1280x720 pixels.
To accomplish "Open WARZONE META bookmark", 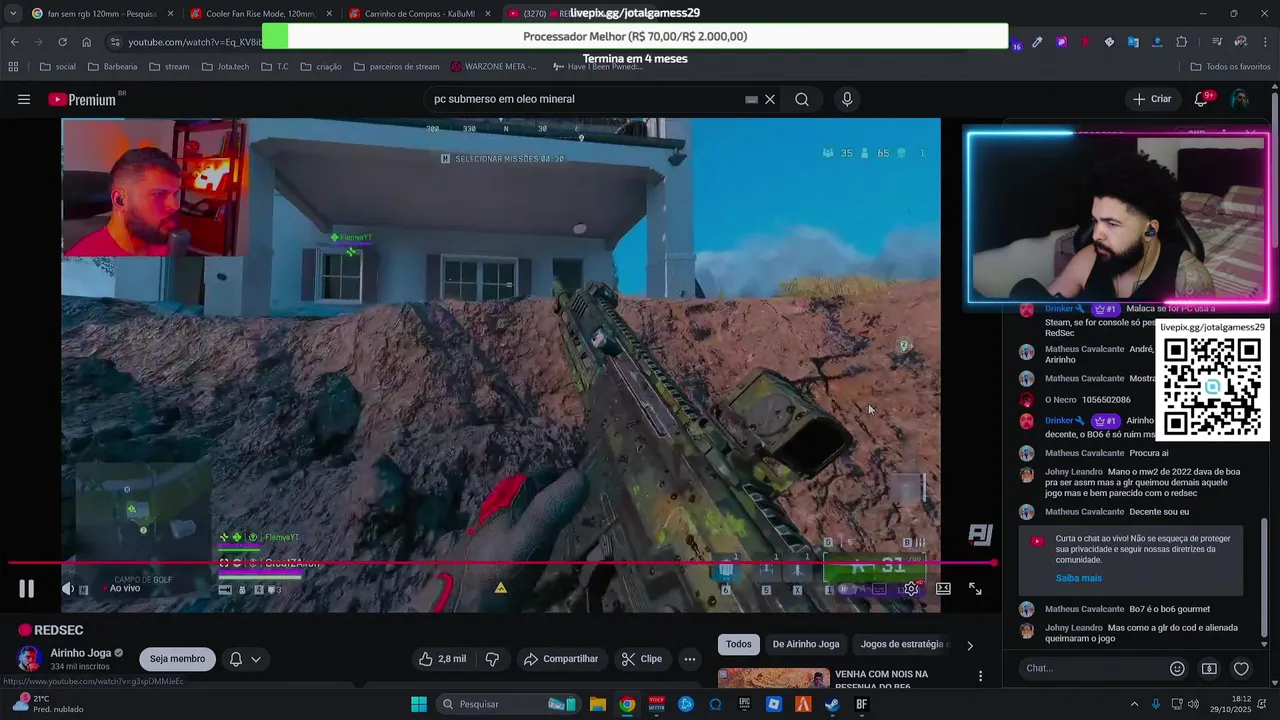I will [x=494, y=67].
